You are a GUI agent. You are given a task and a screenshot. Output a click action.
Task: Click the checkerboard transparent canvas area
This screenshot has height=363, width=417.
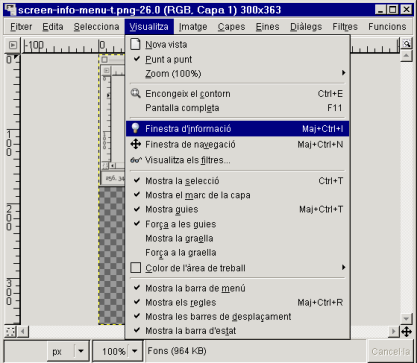(112, 255)
